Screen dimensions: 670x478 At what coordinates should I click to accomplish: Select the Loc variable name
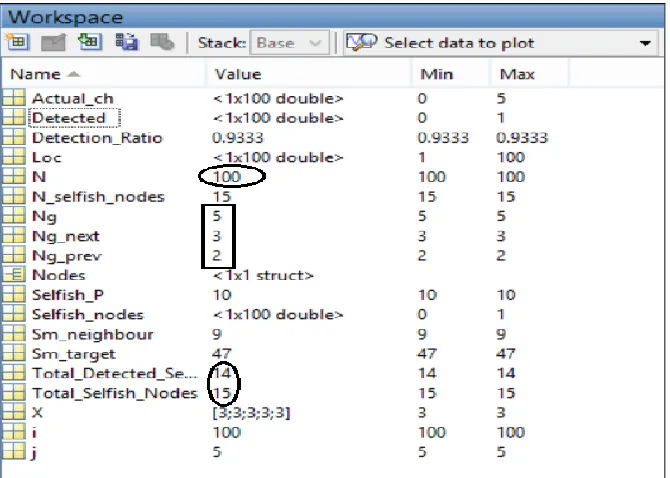(47, 158)
